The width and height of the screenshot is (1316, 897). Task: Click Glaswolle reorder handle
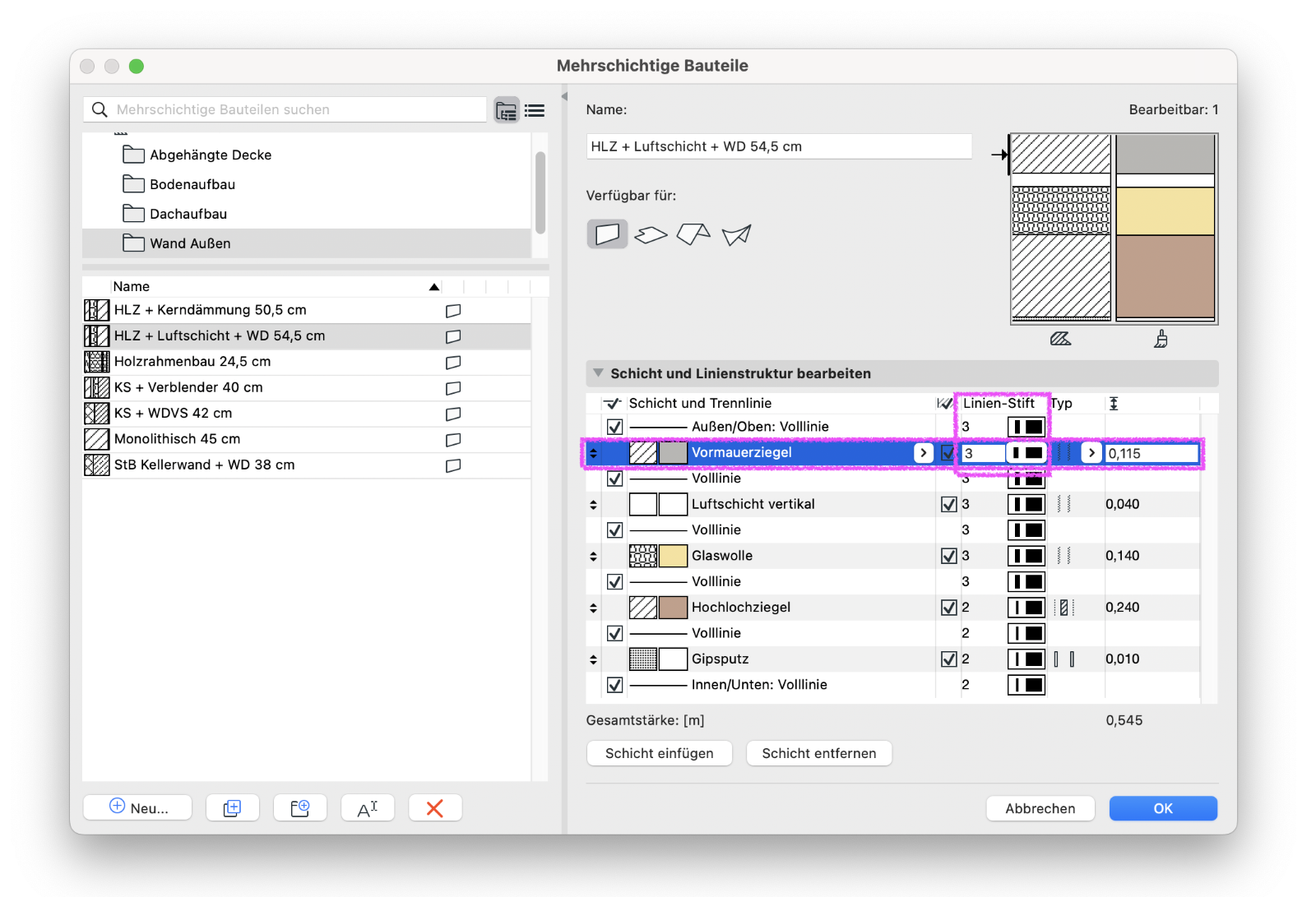(593, 557)
